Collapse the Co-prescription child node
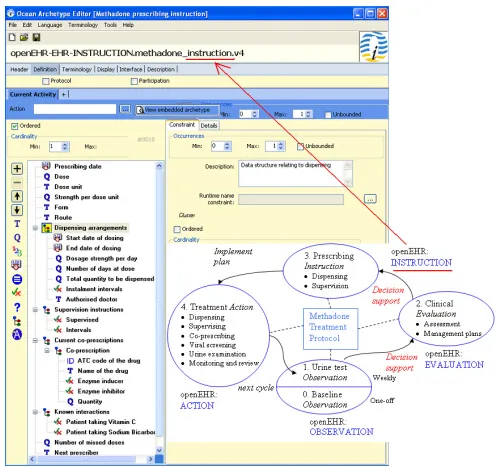This screenshot has height=468, width=496. (47, 351)
